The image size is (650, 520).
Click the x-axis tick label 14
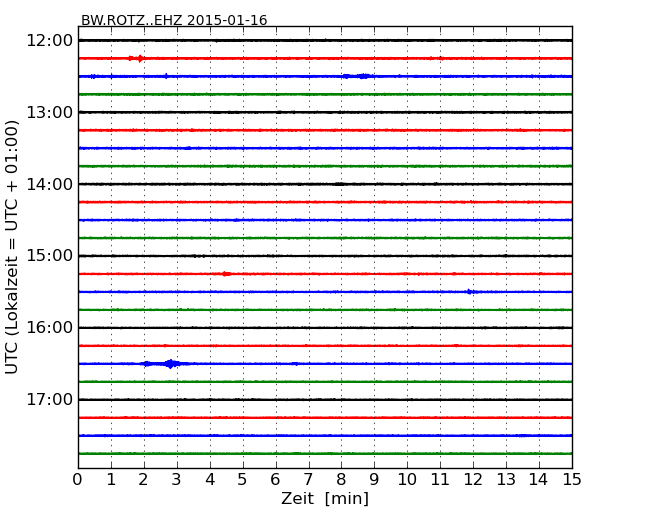[x=538, y=480]
